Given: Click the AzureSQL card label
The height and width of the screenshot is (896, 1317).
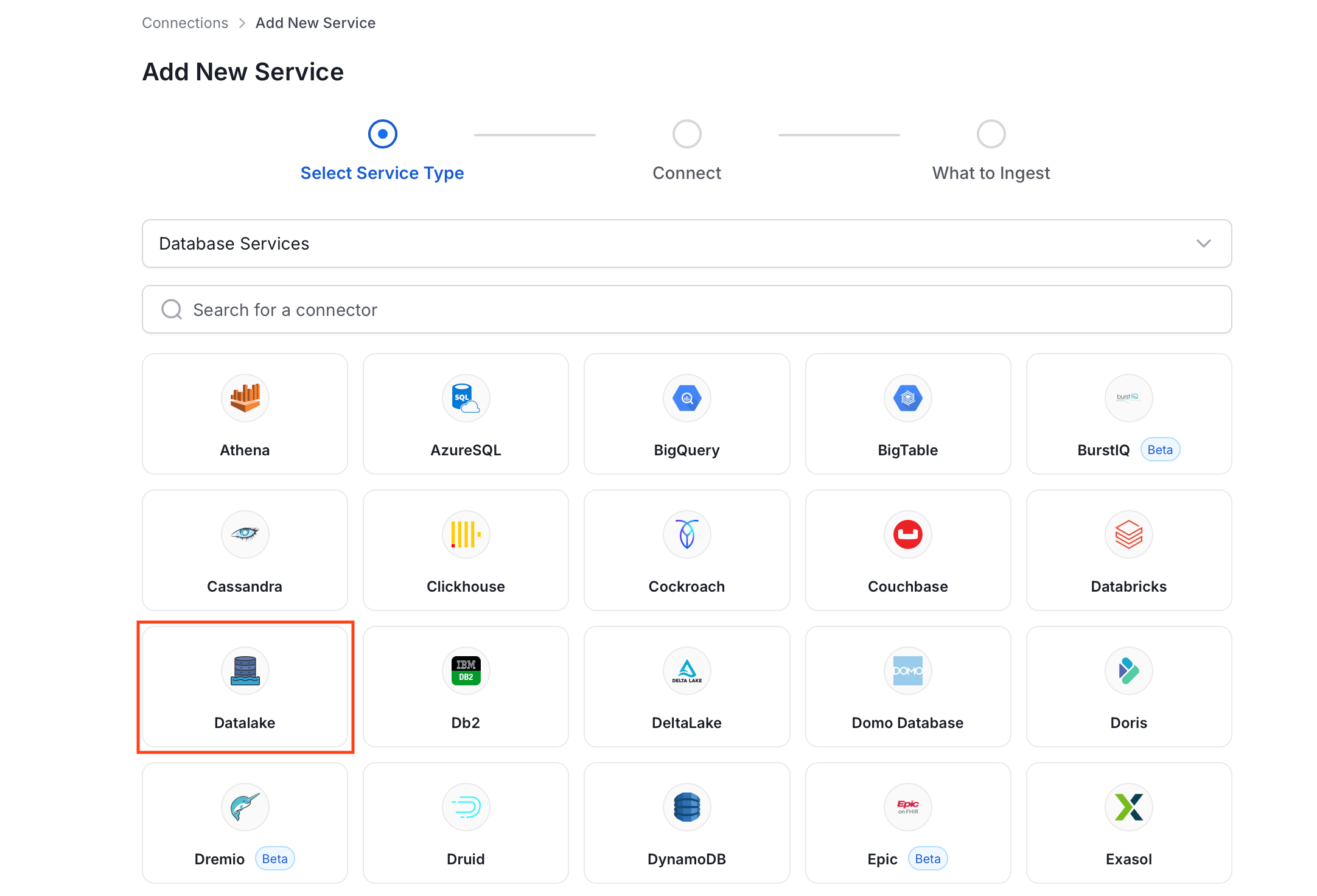Looking at the screenshot, I should (466, 450).
